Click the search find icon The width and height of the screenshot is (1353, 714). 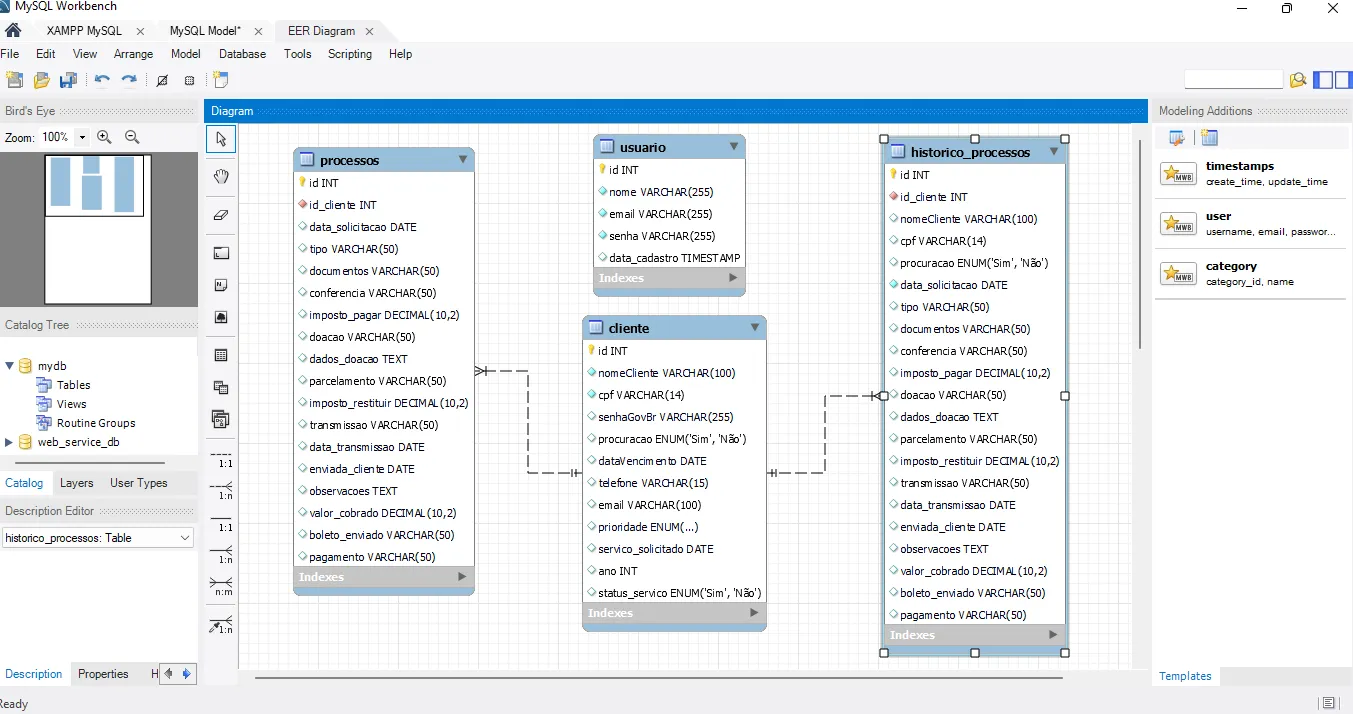coord(1298,80)
